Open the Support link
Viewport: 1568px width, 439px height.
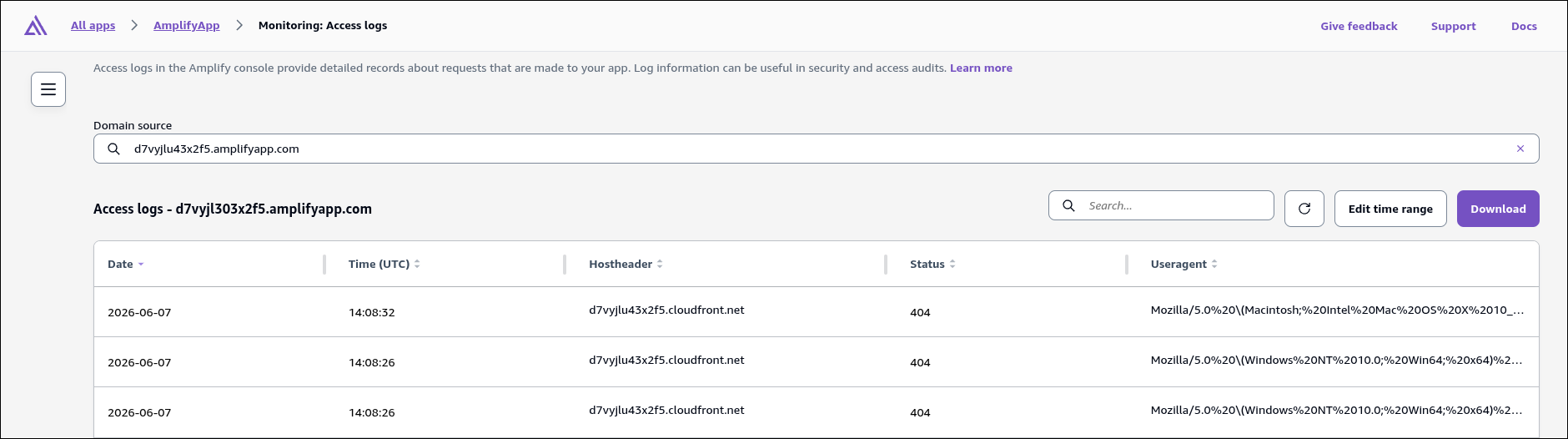pos(1453,26)
